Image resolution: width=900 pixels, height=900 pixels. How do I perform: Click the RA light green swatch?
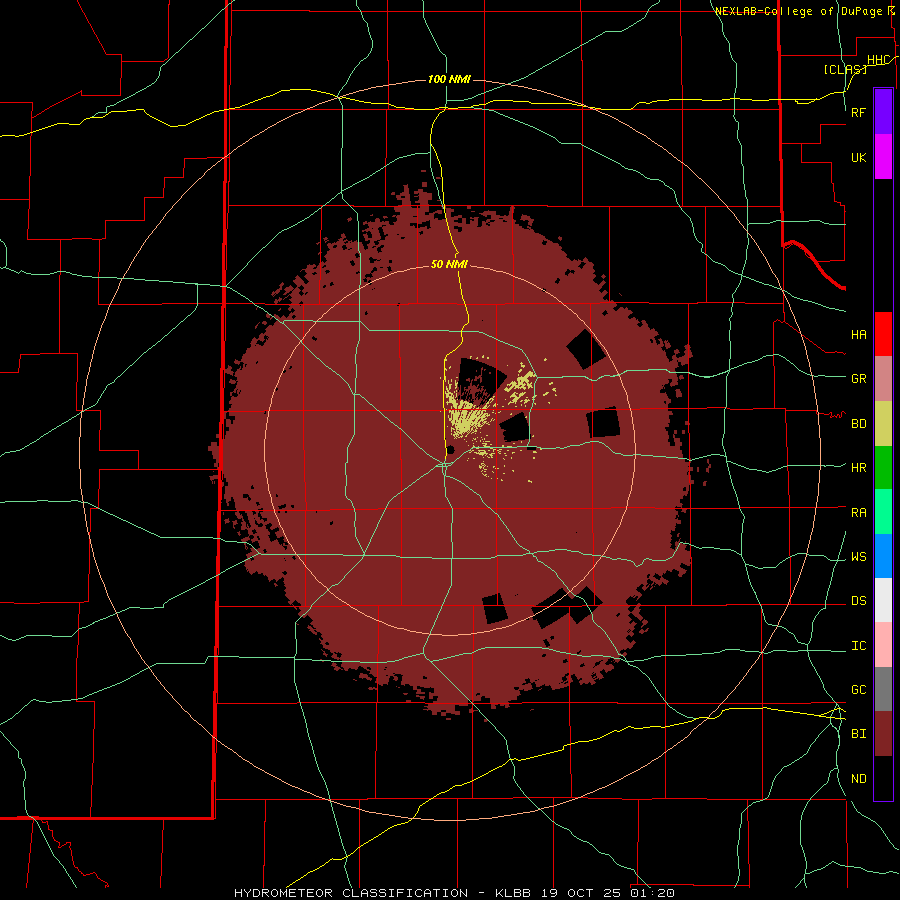click(883, 512)
